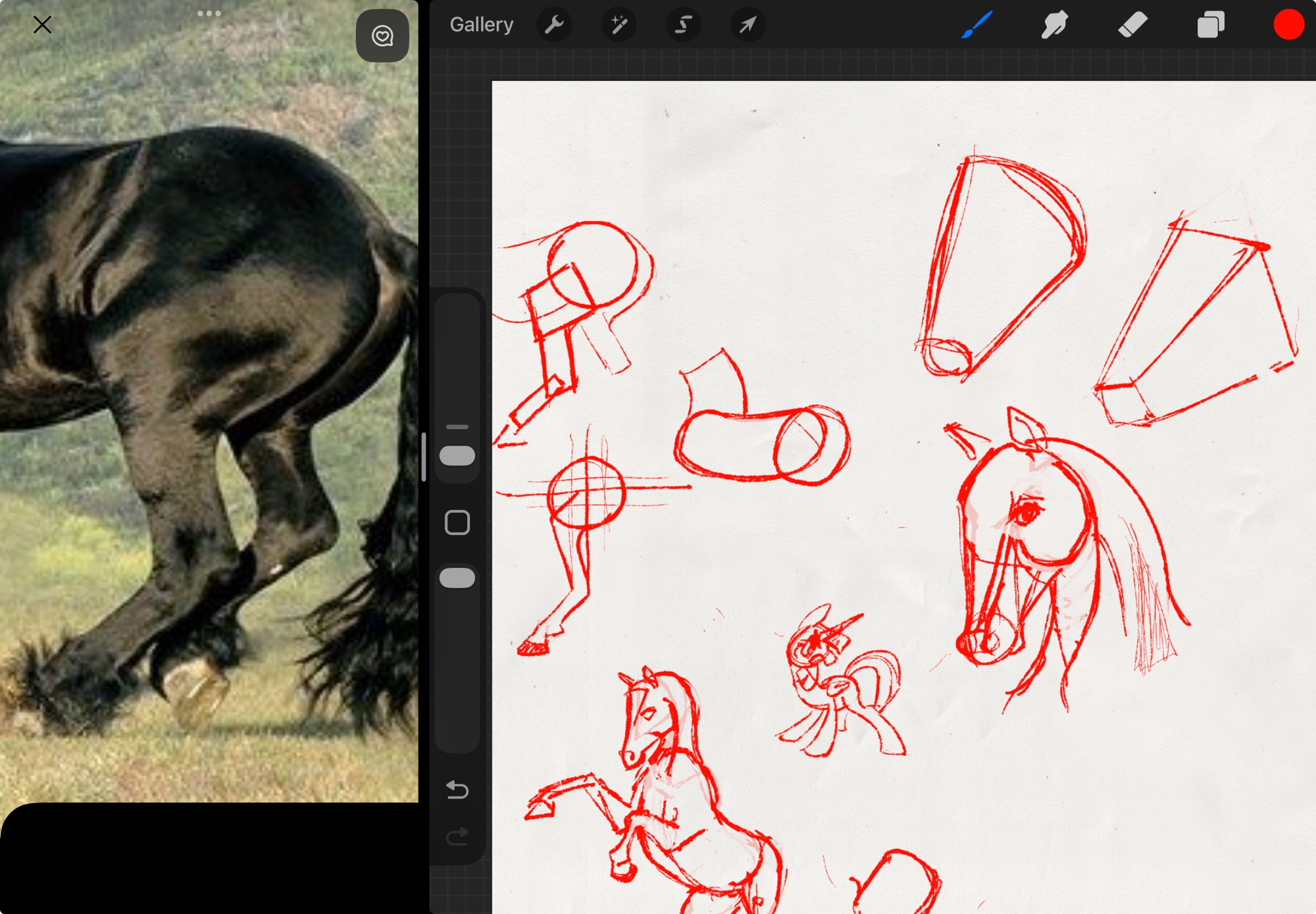This screenshot has width=1316, height=914.
Task: Tap the Redo arrow
Action: pos(457,836)
